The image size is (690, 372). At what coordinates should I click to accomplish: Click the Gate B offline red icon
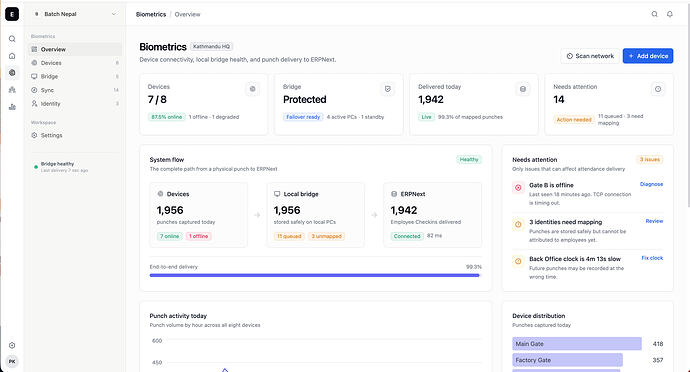[518, 188]
